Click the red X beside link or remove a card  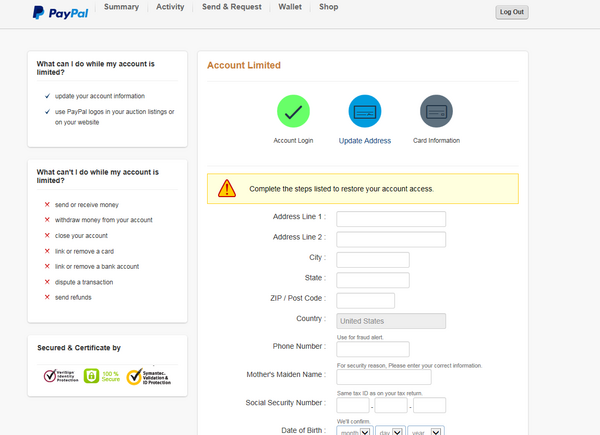coord(47,251)
